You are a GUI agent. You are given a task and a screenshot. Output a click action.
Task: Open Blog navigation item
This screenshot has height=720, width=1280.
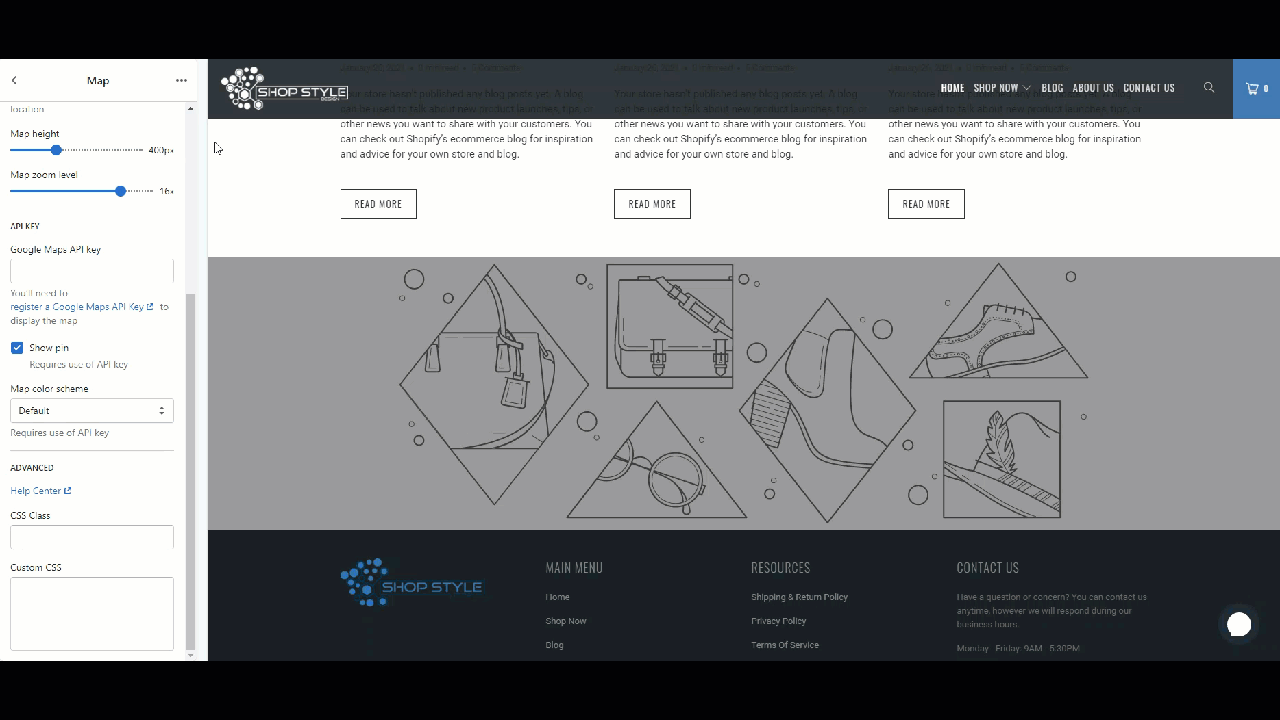click(x=1052, y=88)
